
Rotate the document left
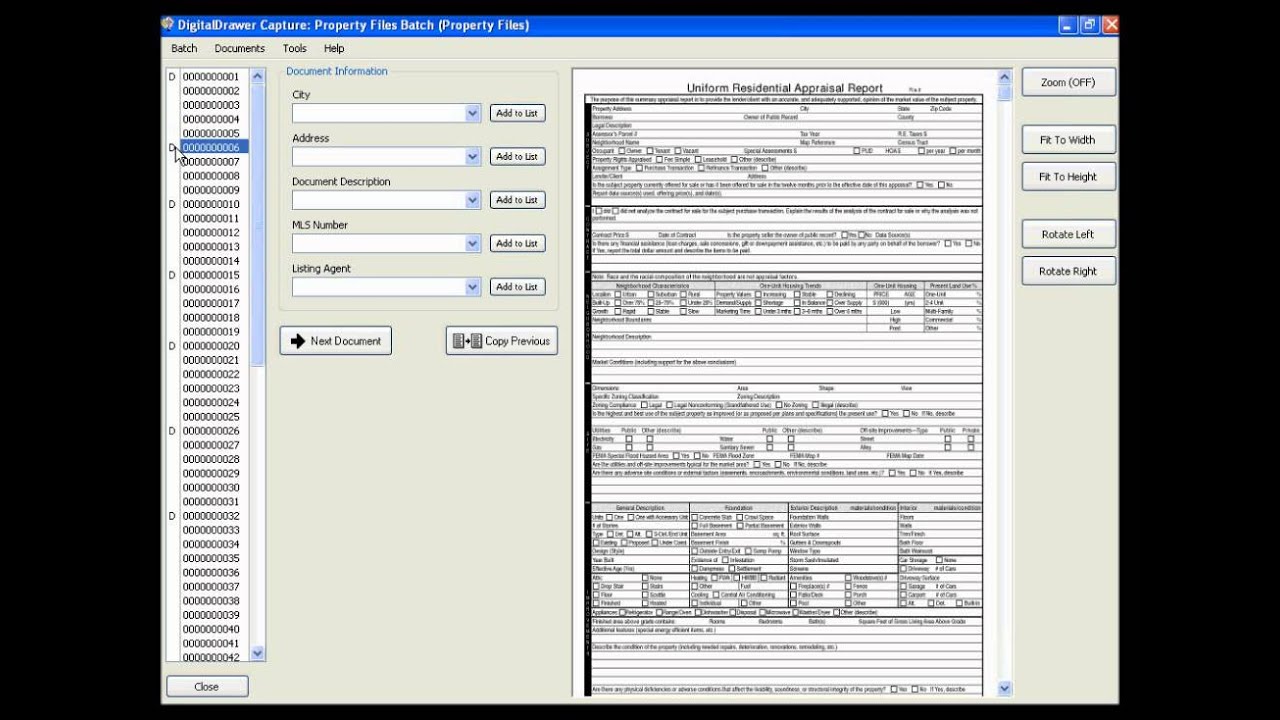1069,234
